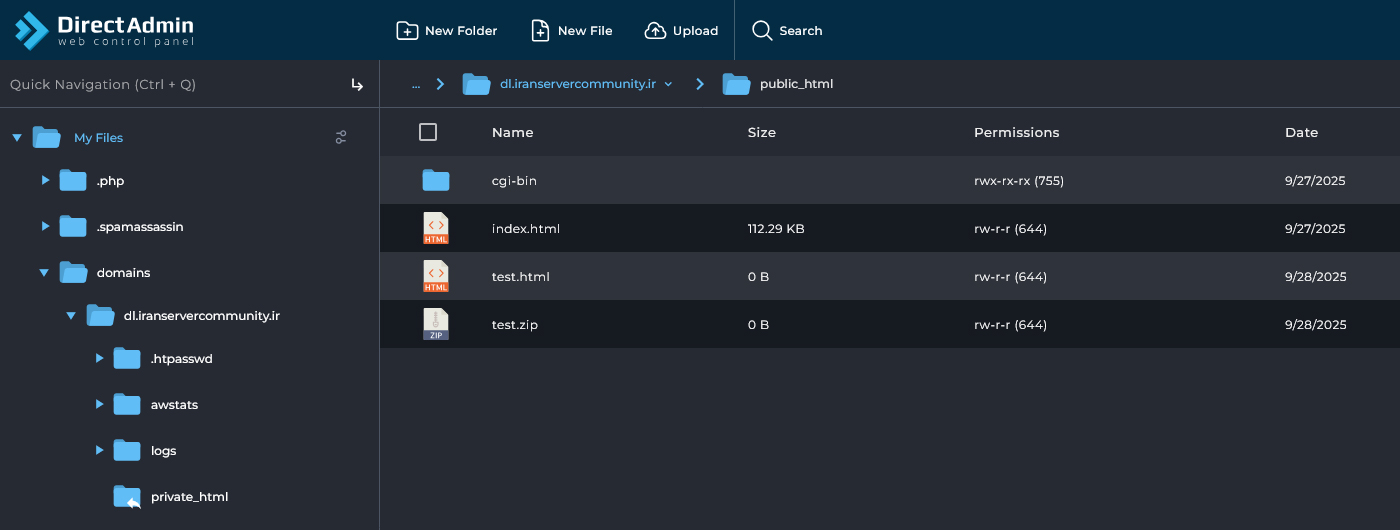This screenshot has height=530, width=1400.
Task: Click the New File icon
Action: point(540,31)
